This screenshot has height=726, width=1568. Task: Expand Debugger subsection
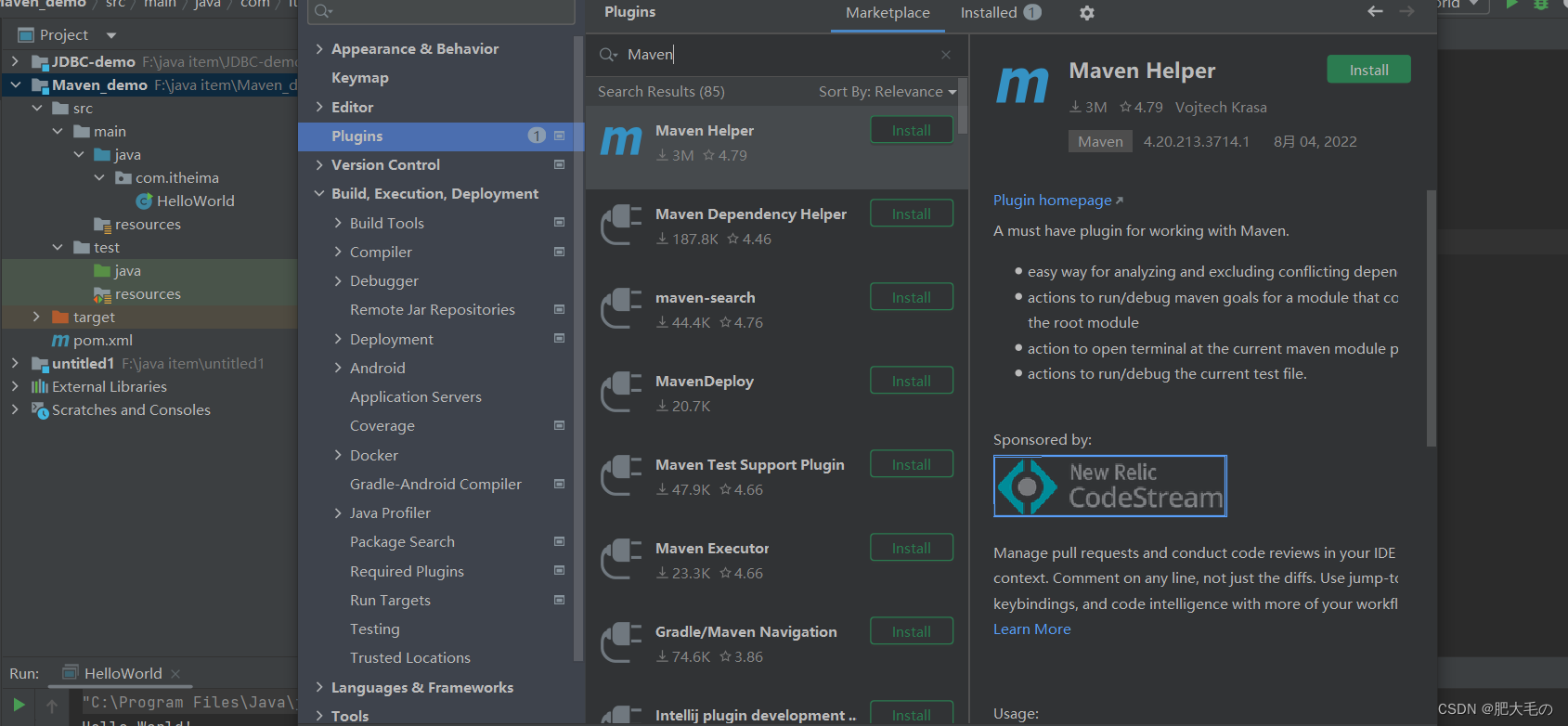pos(338,280)
